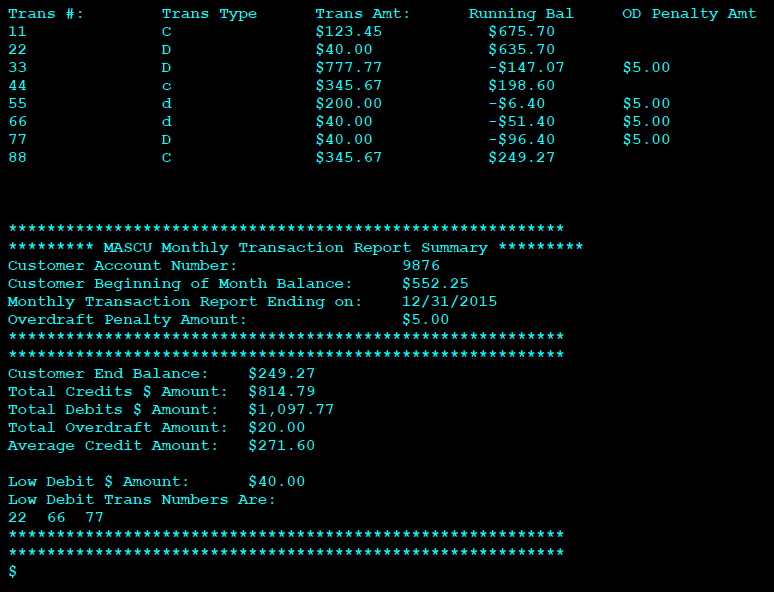This screenshot has width=774, height=592.
Task: Click the 'Overdraft Penalty Amount:' label
Action: tap(127, 320)
